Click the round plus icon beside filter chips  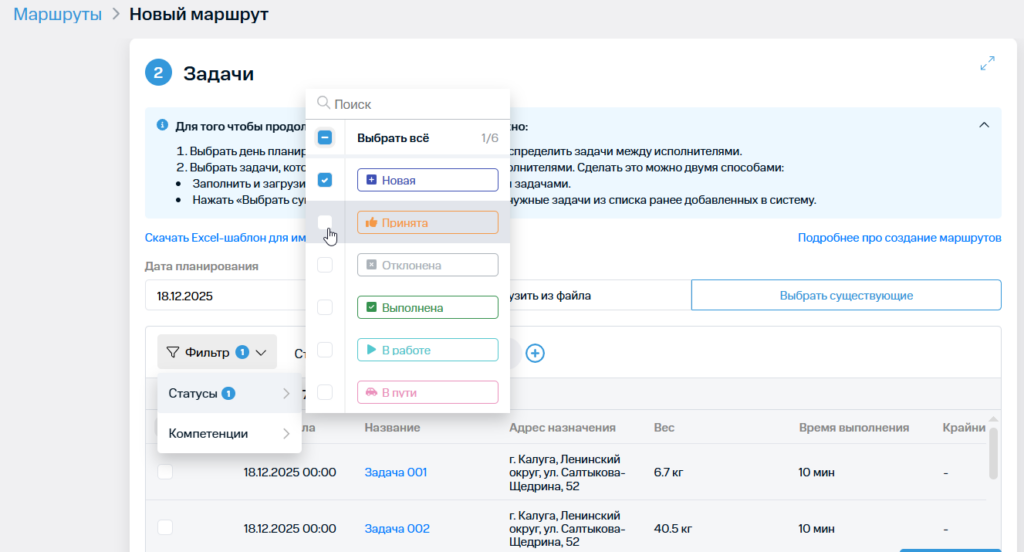click(x=535, y=353)
